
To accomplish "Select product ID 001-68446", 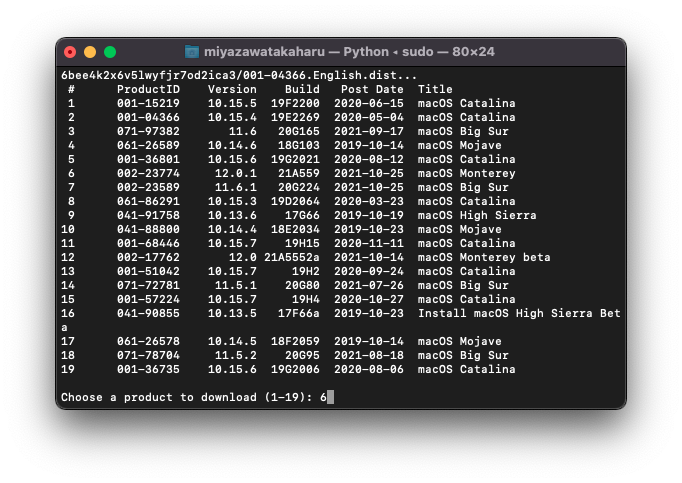I will [148, 243].
